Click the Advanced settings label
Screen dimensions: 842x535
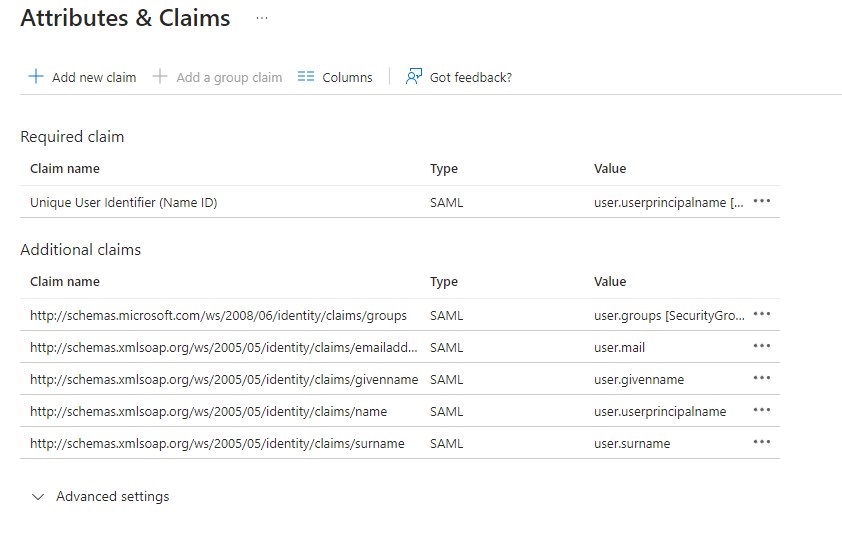click(x=112, y=497)
